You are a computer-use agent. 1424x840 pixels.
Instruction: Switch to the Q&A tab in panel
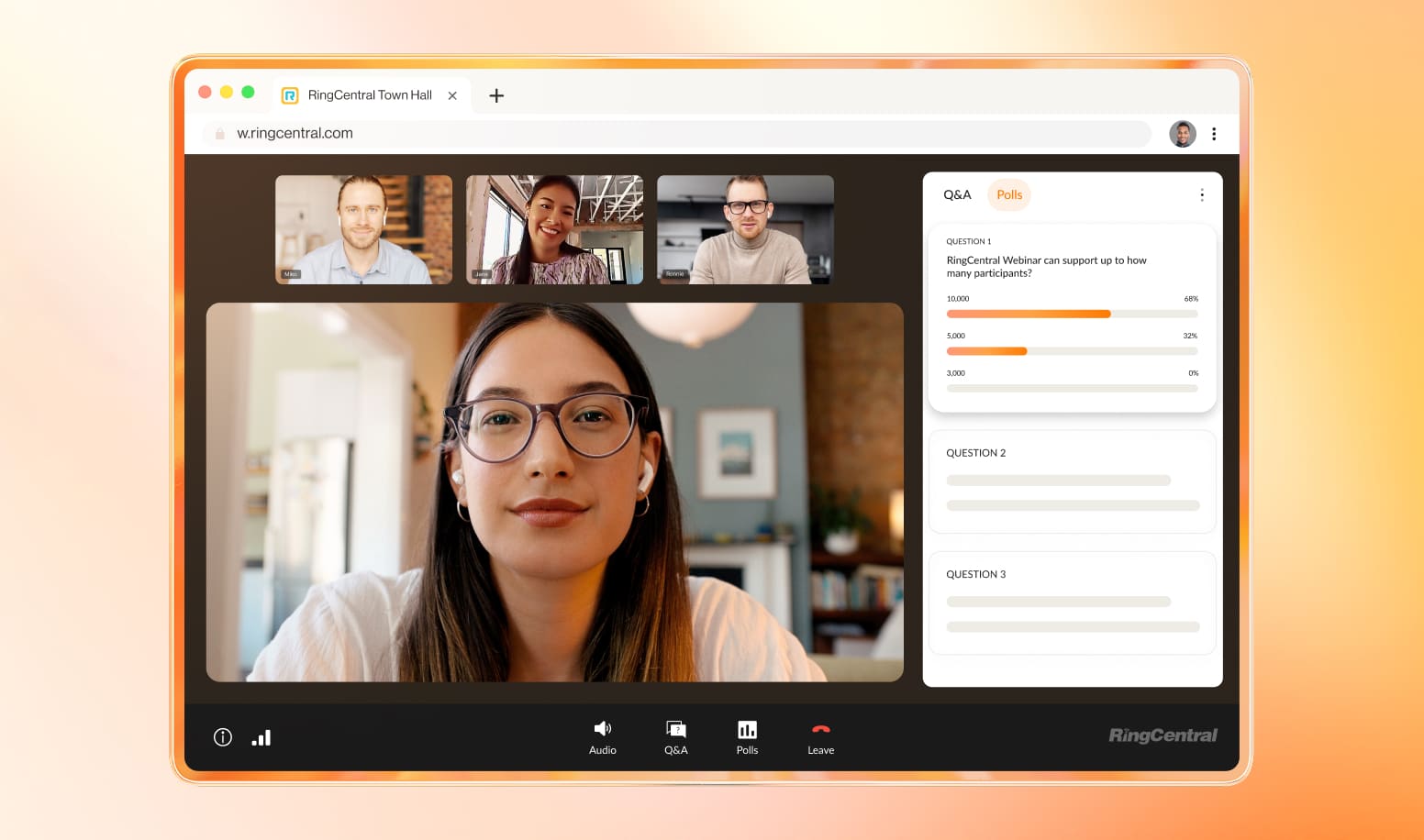pos(957,194)
